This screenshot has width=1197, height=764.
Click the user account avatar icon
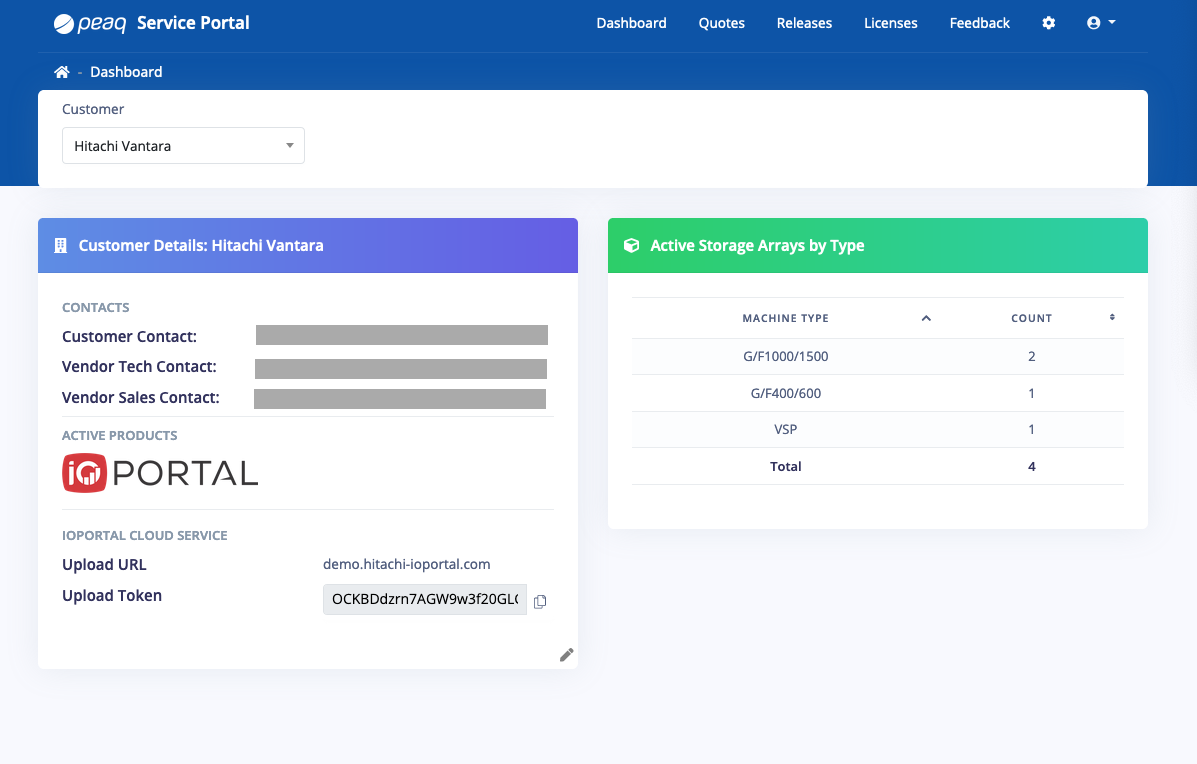[x=1094, y=22]
